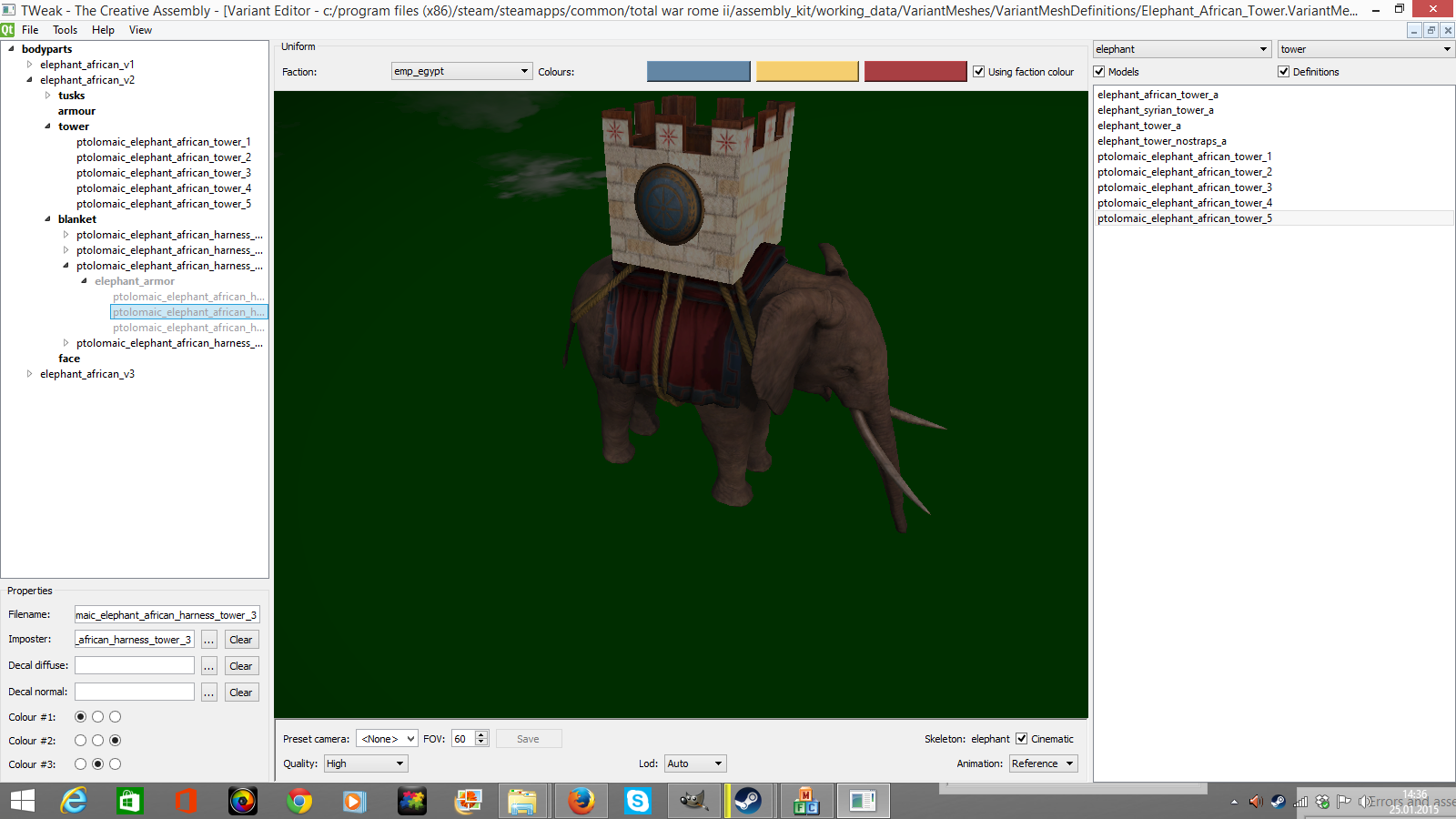The height and width of the screenshot is (819, 1456).
Task: Pick the red faction colour swatch
Action: click(x=915, y=71)
